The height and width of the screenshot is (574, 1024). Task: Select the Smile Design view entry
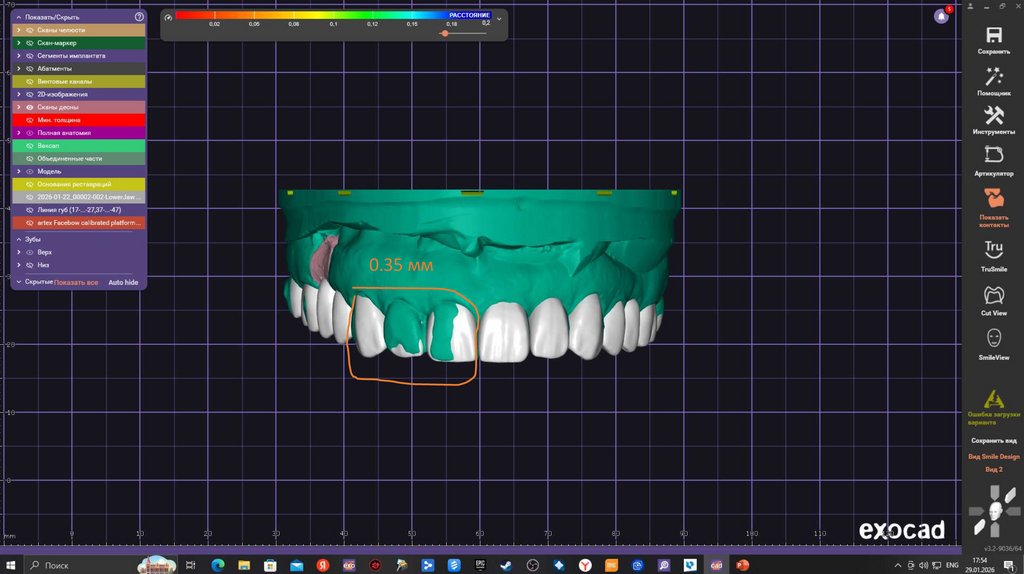coord(994,456)
